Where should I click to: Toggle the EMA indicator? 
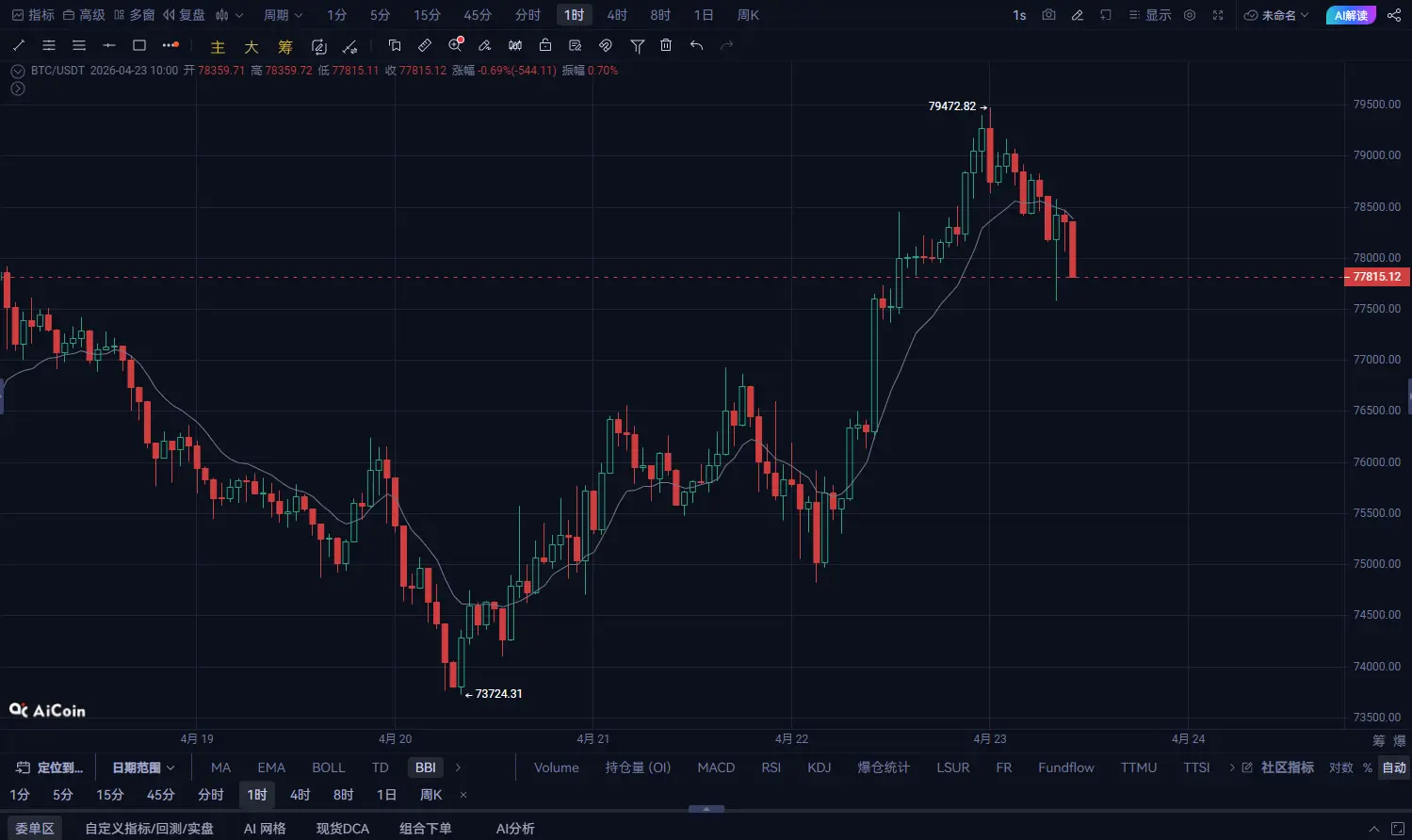click(x=271, y=767)
